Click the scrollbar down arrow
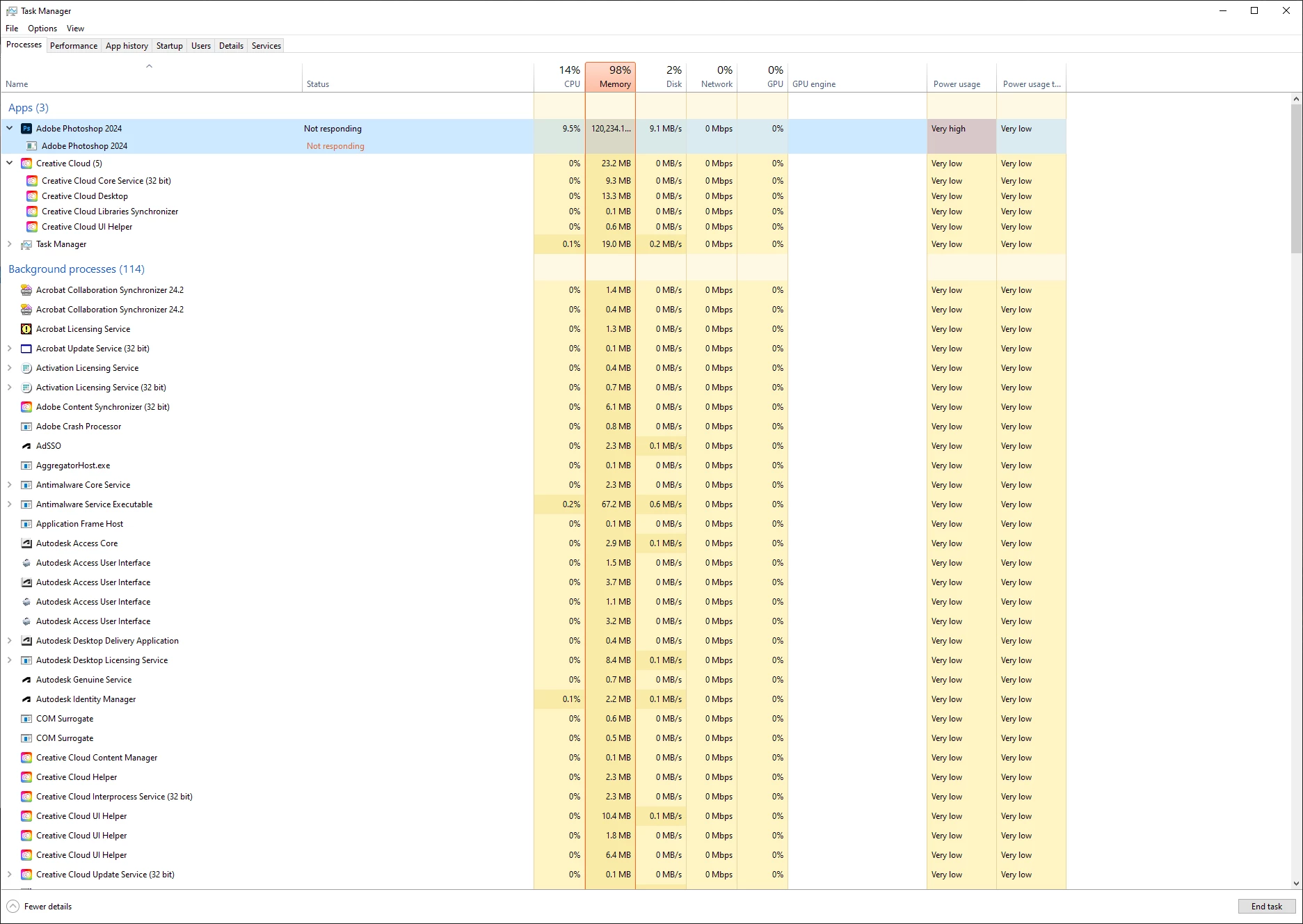The image size is (1303, 924). [1296, 884]
